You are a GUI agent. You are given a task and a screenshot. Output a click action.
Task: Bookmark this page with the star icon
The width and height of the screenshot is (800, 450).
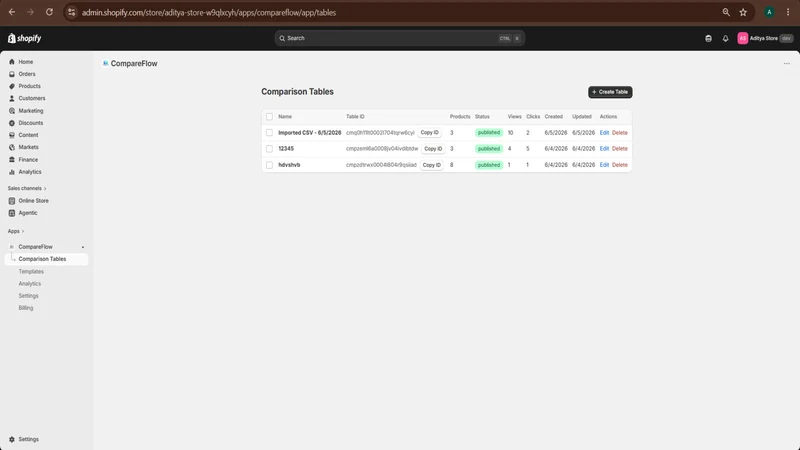tap(743, 12)
